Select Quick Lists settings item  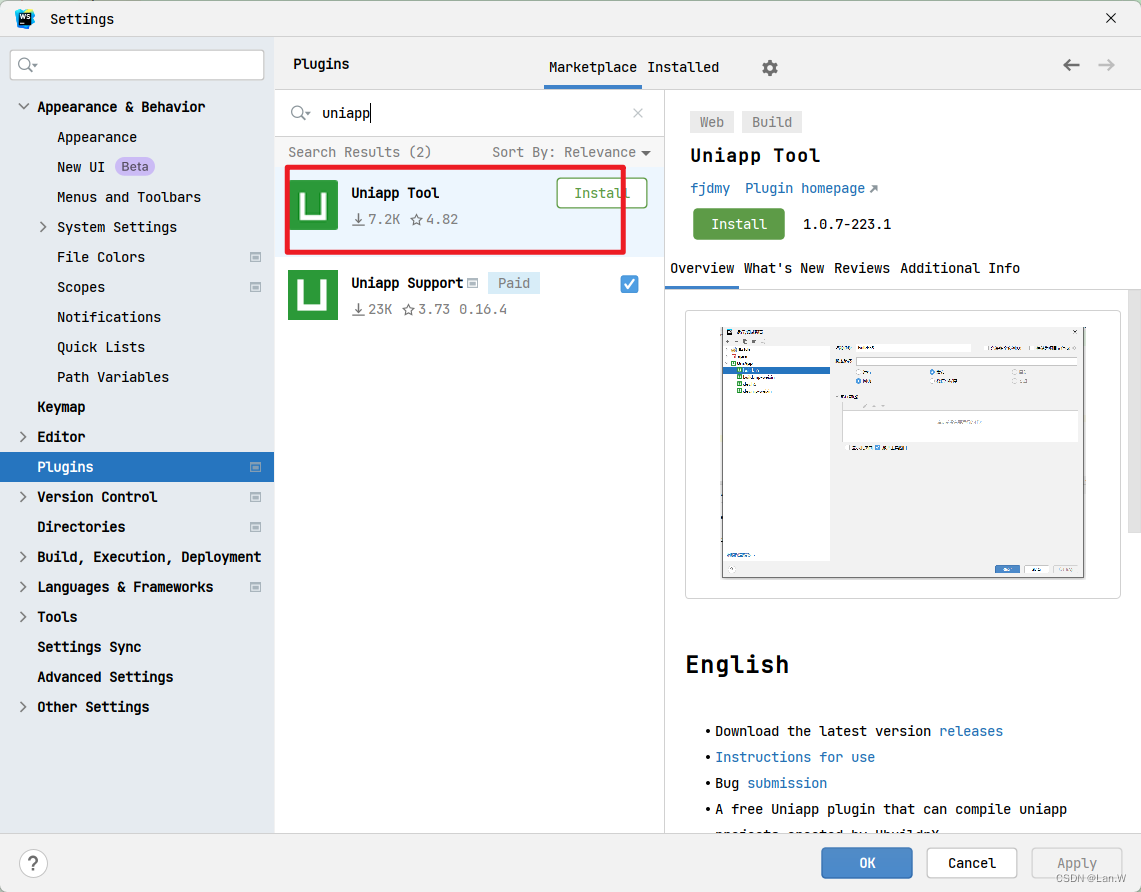point(101,347)
